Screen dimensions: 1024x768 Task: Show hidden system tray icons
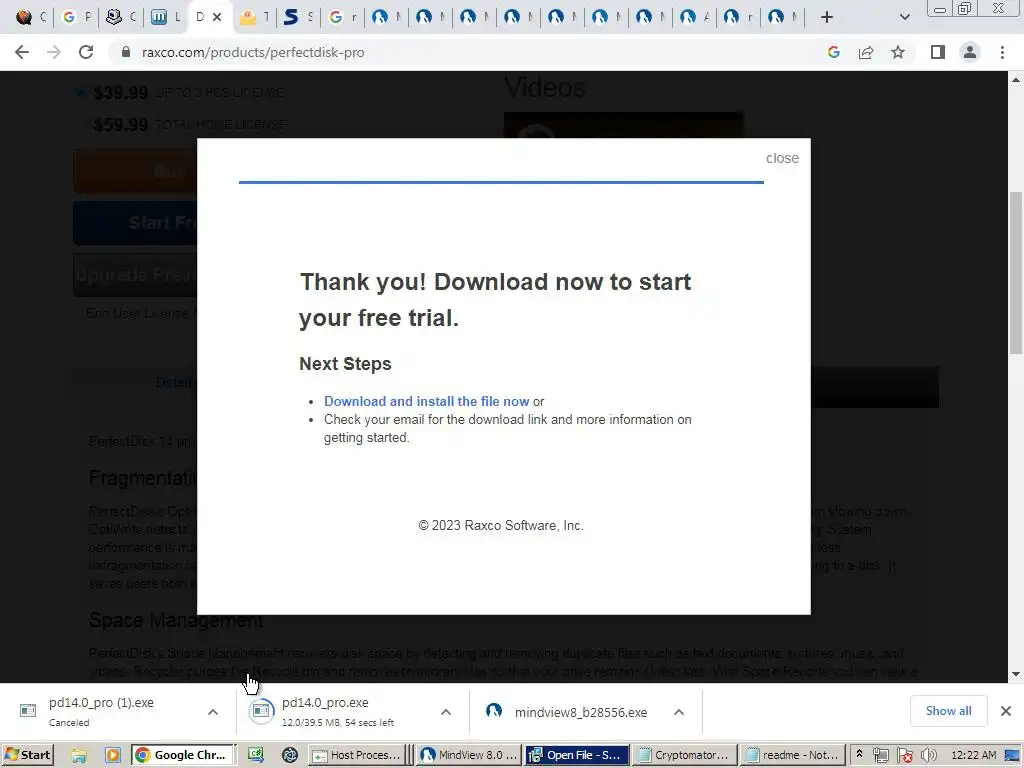click(859, 754)
